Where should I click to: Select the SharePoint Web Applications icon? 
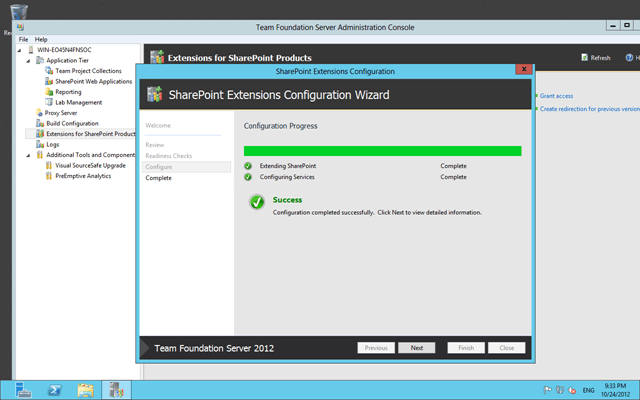coord(49,81)
